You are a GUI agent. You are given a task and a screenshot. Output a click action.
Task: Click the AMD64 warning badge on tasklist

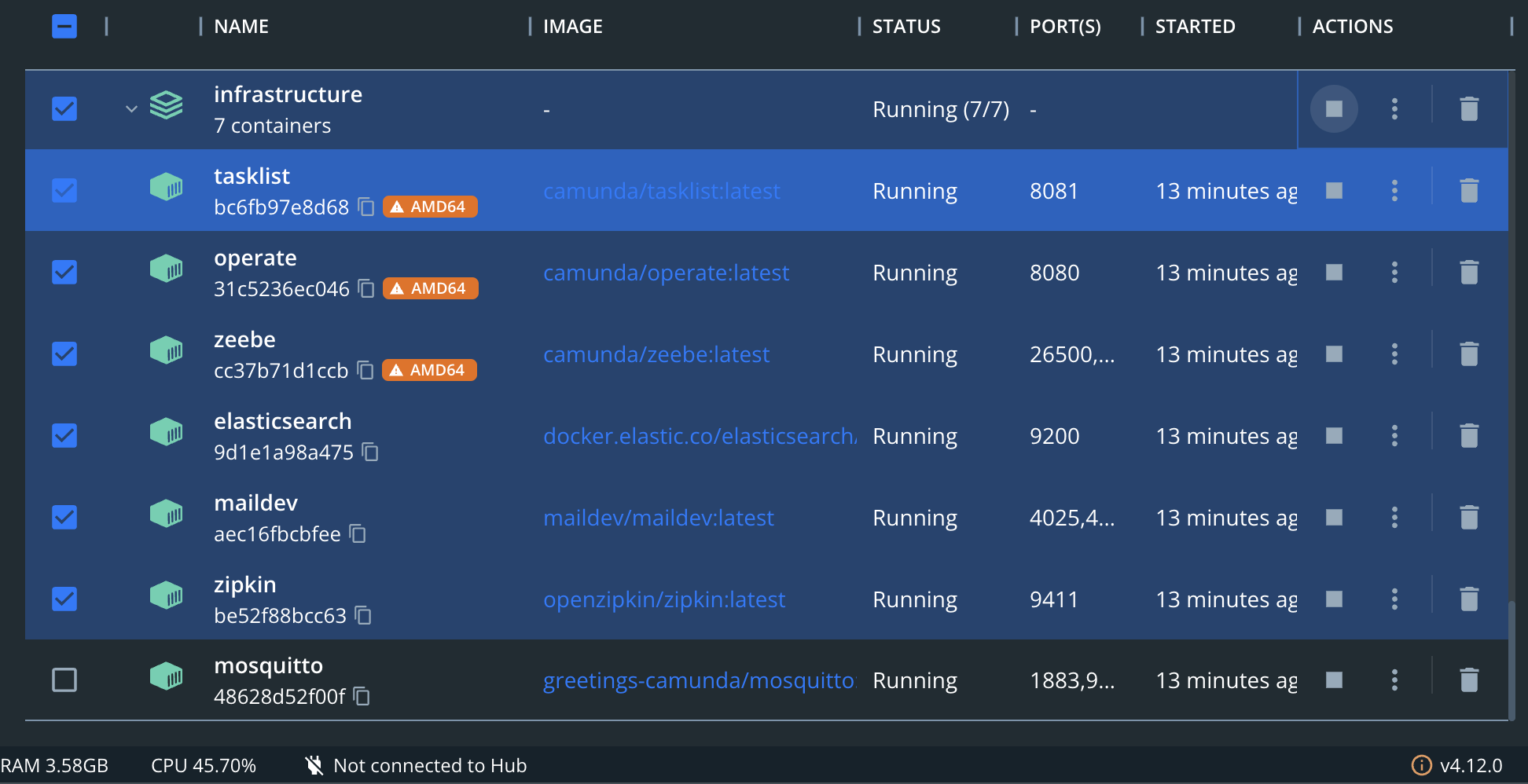430,207
